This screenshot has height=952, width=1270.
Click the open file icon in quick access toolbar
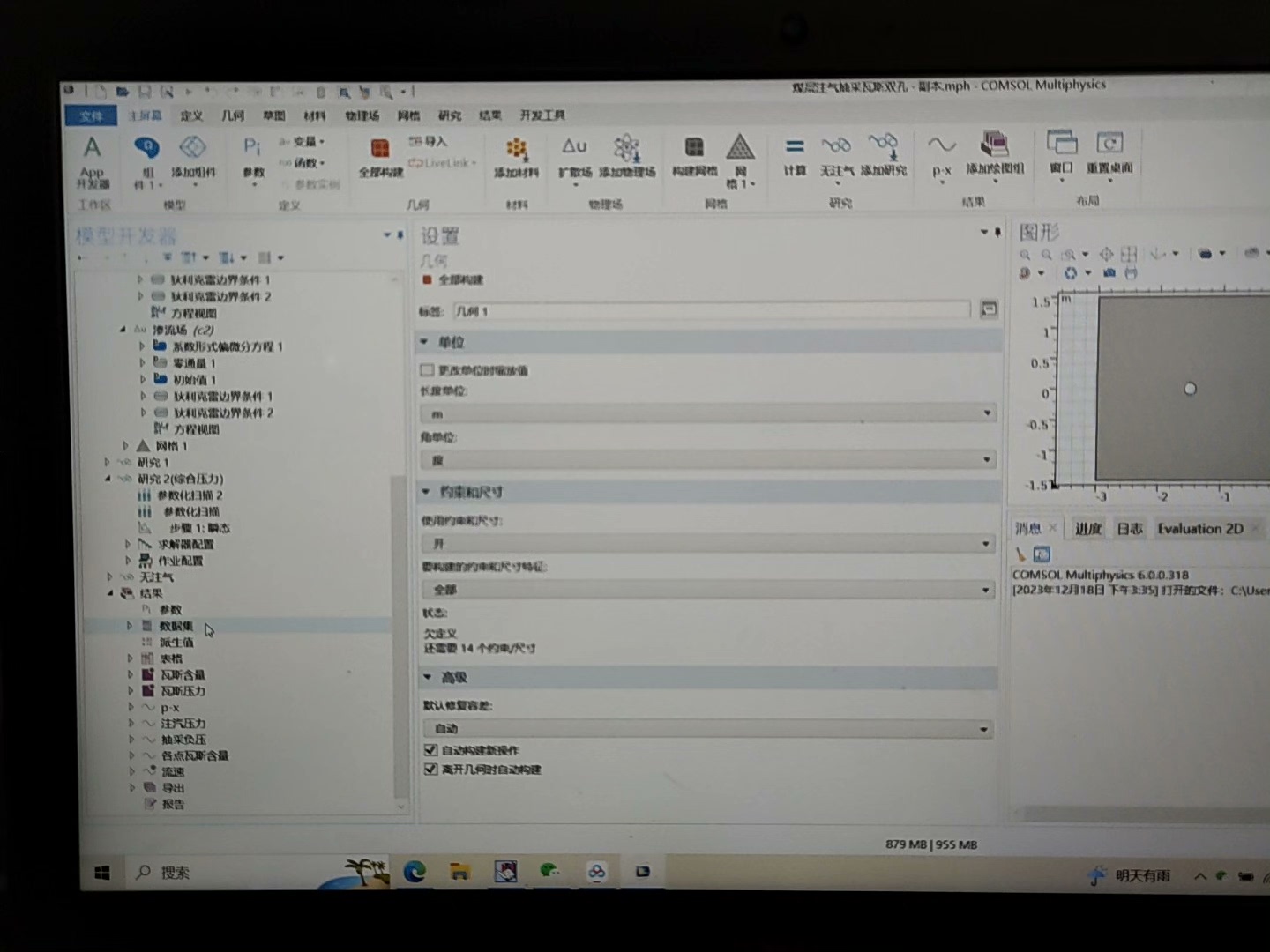point(123,91)
